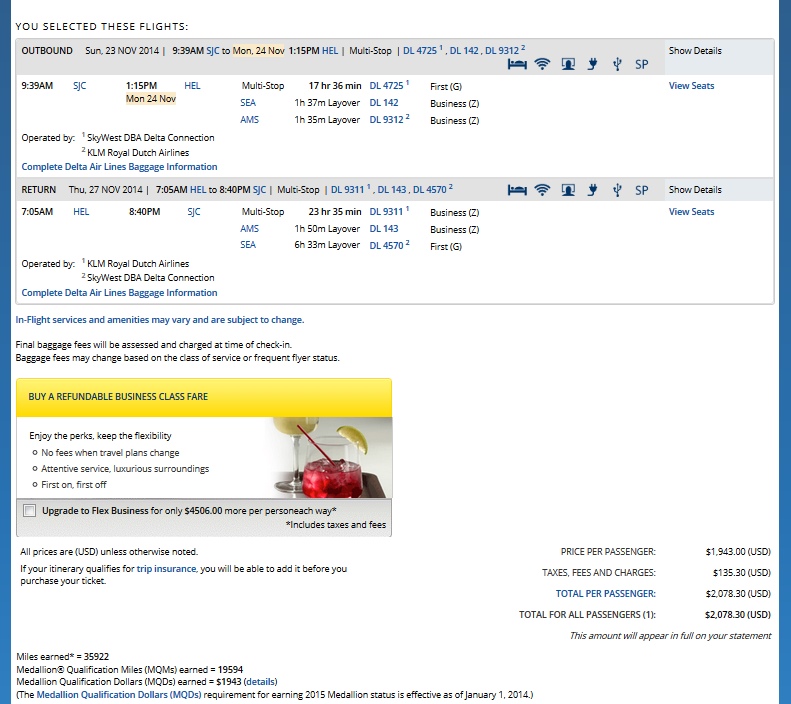Click the flat-bed seat icon on return flight
Viewport: 791px width, 704px height.
[517, 189]
